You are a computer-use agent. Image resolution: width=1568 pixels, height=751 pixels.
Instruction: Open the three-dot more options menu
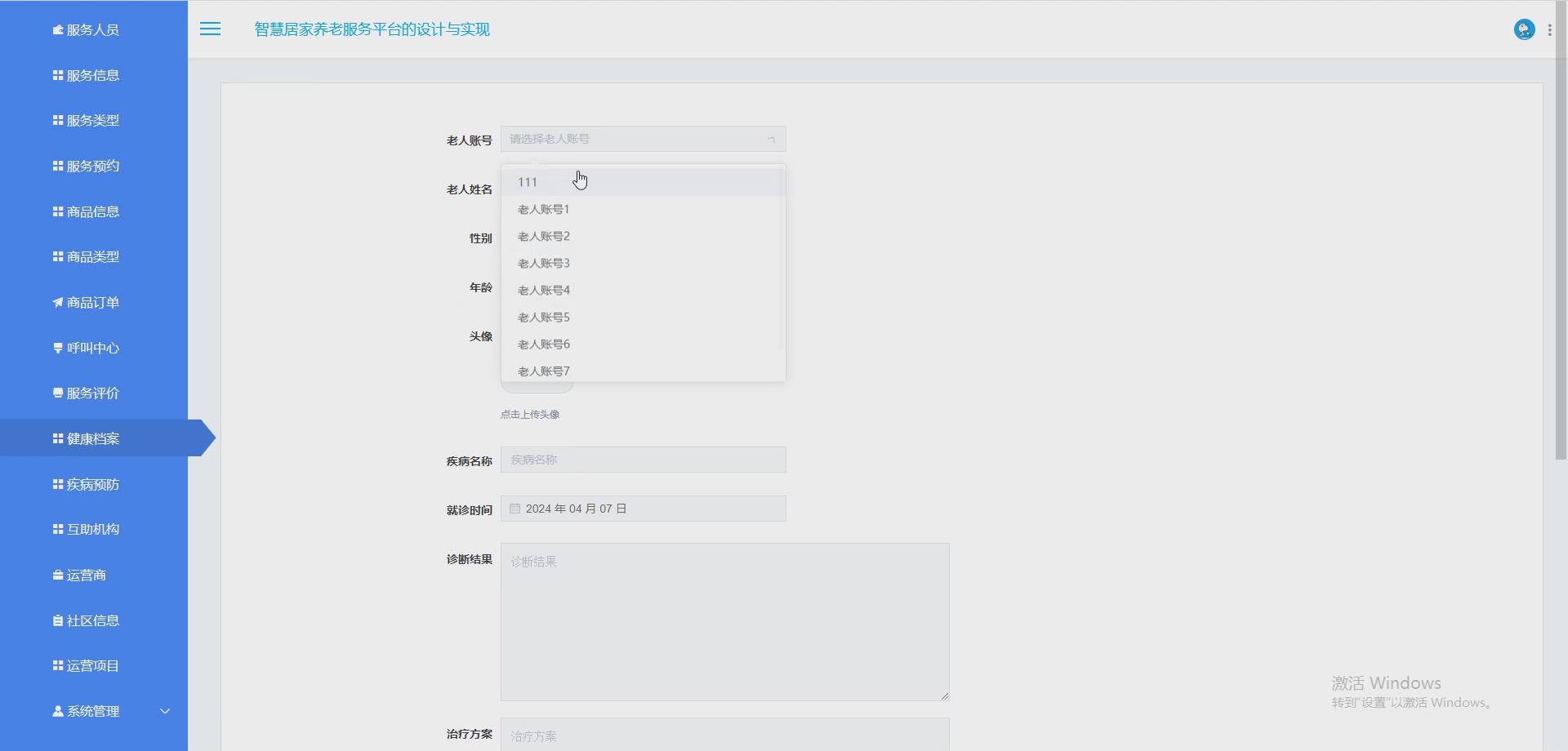[1549, 29]
